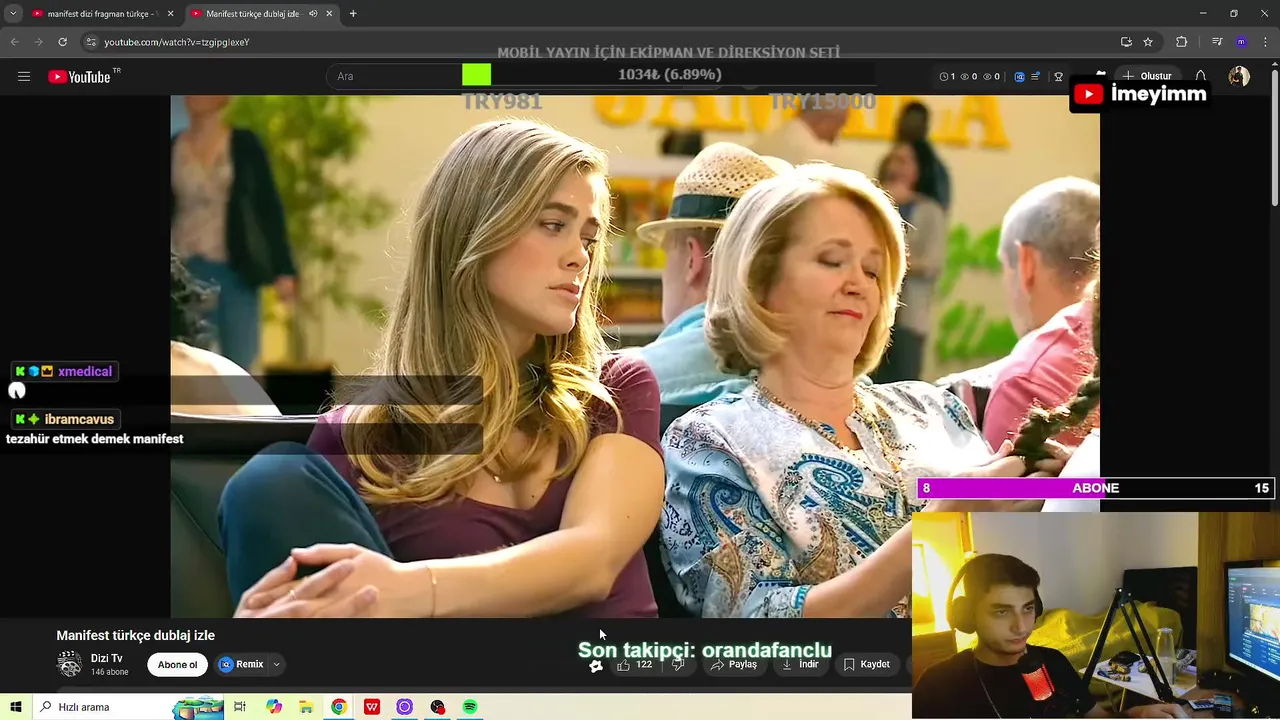Click the xmedical chat username
This screenshot has height=720, width=1280.
coord(85,371)
